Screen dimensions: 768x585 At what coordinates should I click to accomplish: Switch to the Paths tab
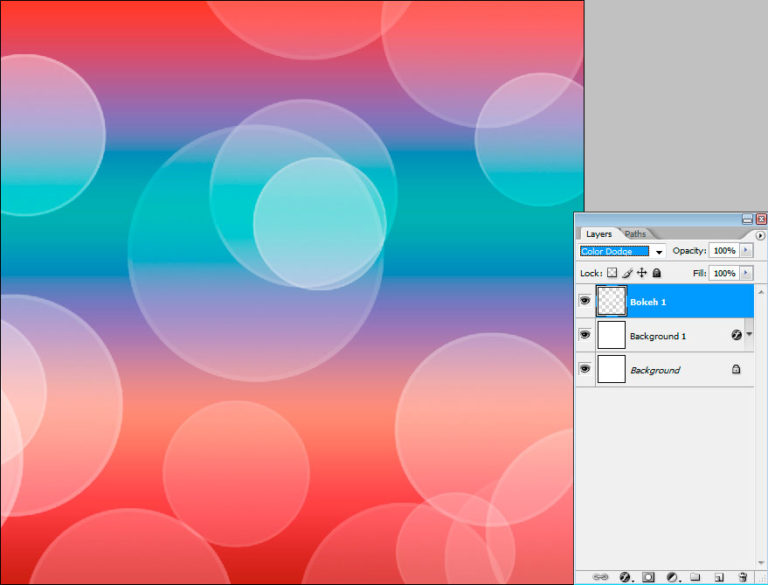(x=635, y=234)
